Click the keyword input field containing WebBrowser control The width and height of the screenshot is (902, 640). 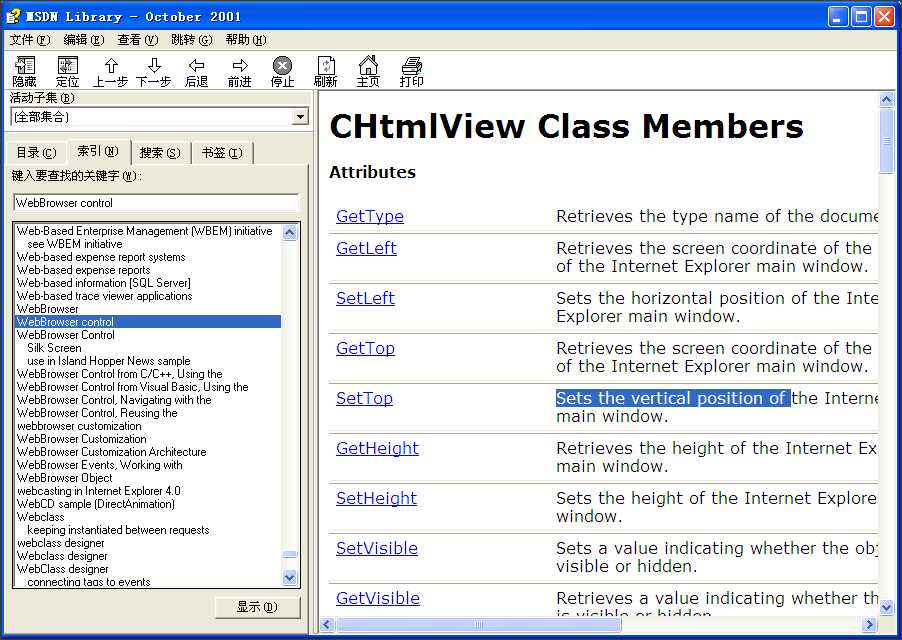(x=156, y=202)
